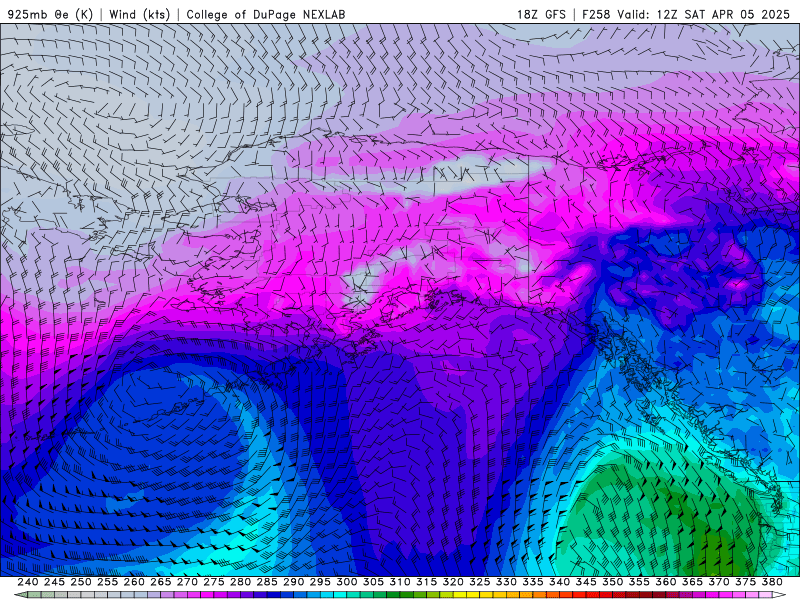Click the 240 color scale label
The height and width of the screenshot is (600, 800).
pos(28,582)
